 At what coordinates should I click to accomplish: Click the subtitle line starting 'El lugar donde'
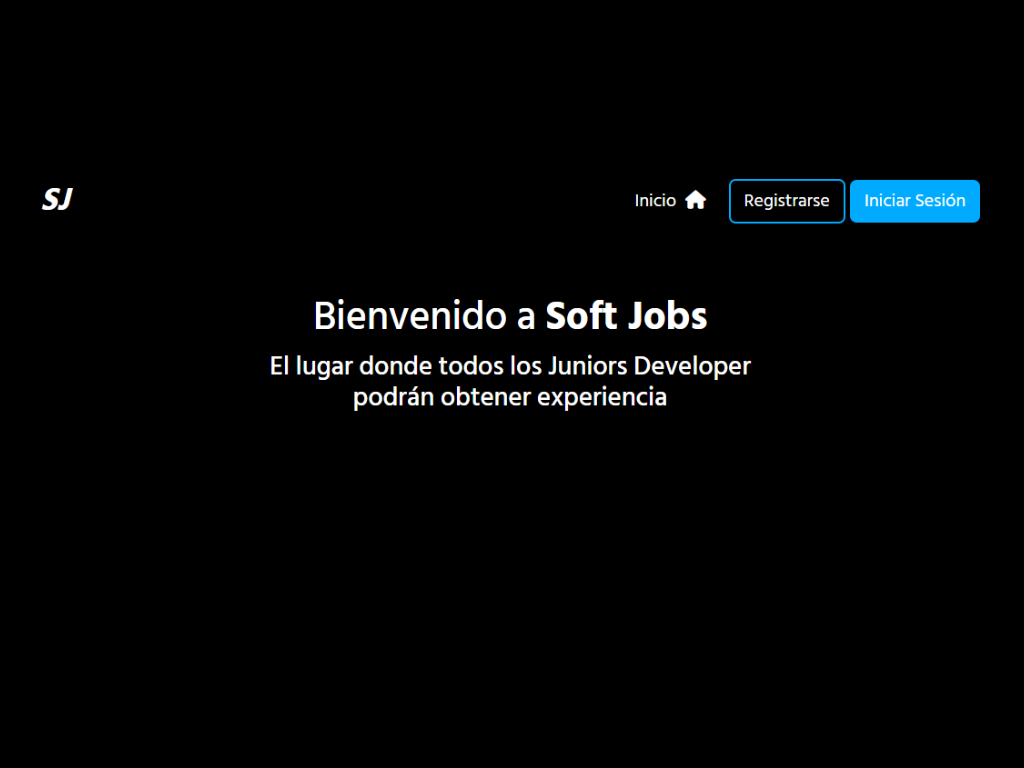(510, 366)
